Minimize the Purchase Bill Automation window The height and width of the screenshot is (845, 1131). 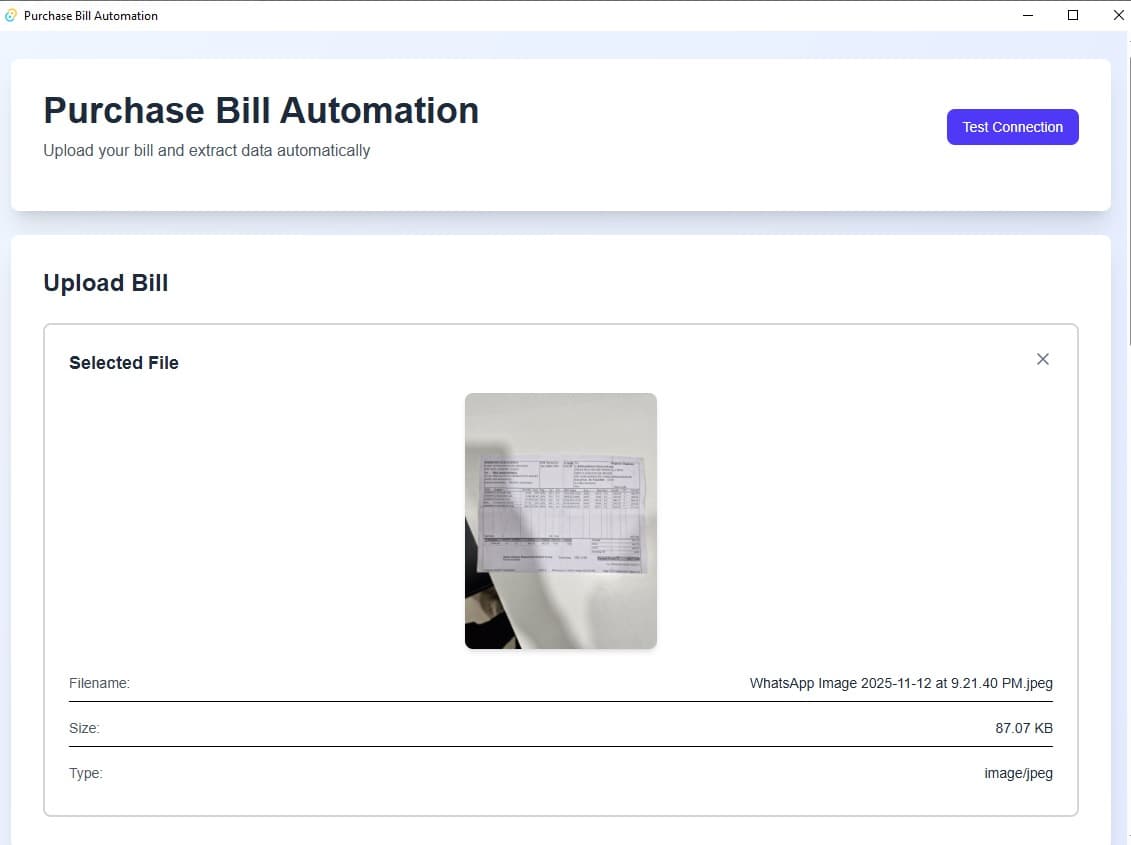pyautogui.click(x=1027, y=15)
